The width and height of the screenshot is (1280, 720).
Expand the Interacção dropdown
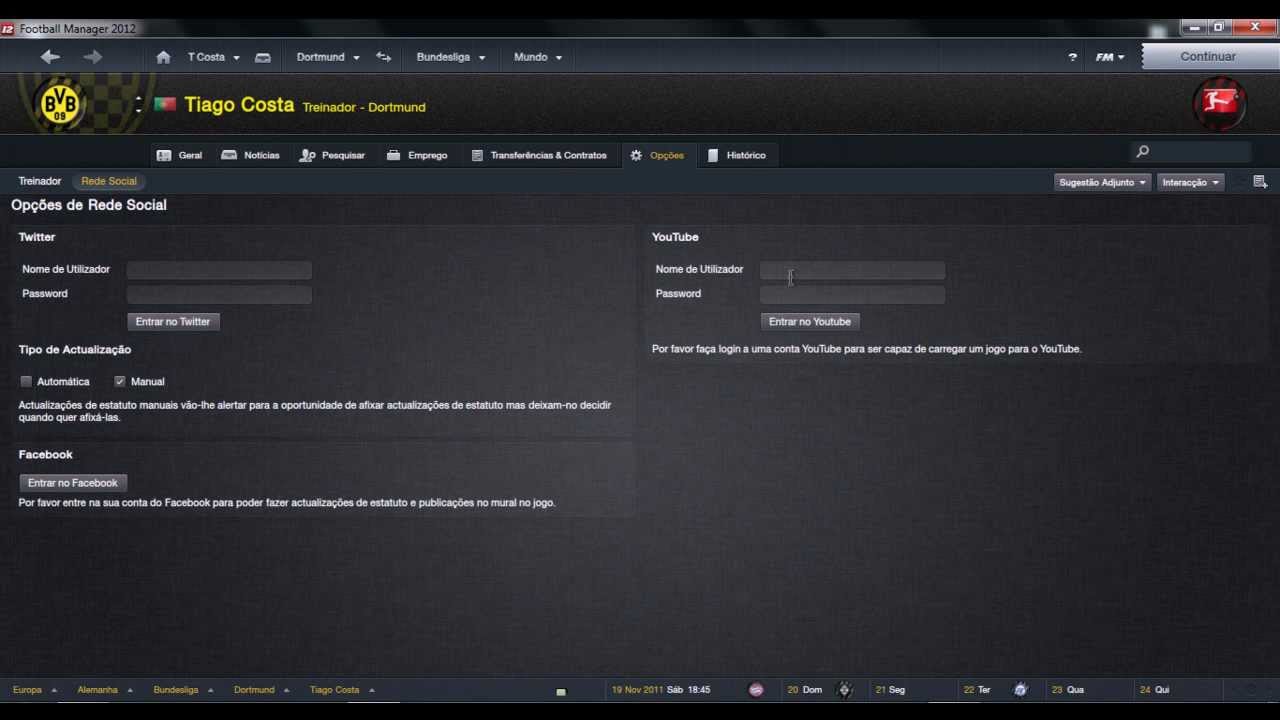1190,182
